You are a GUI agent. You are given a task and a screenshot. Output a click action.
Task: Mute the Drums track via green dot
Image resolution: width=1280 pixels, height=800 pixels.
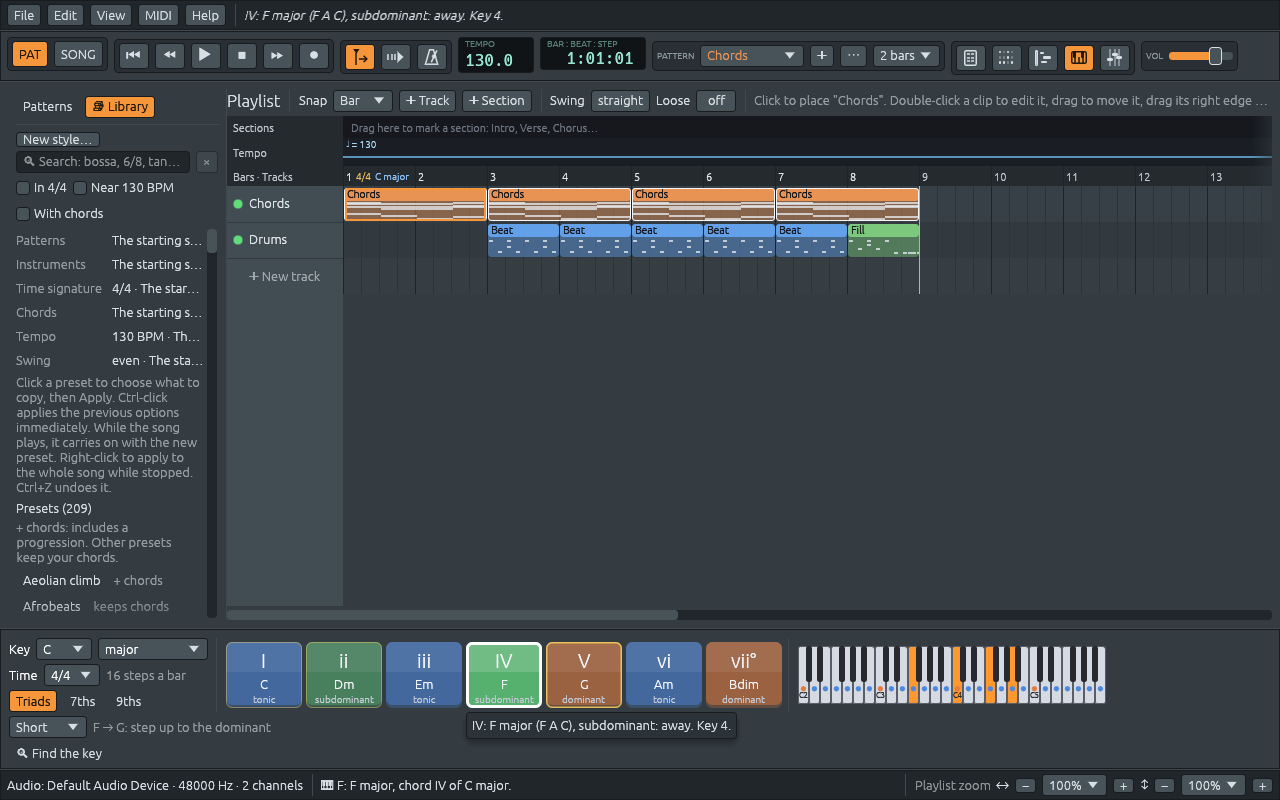(238, 240)
